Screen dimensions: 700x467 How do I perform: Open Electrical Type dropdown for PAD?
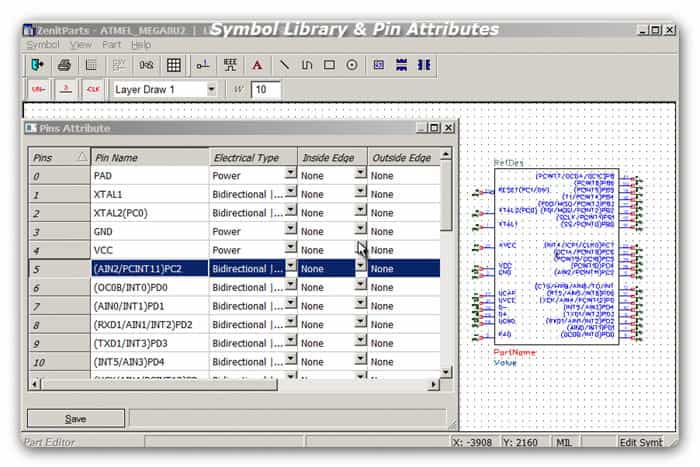(291, 173)
